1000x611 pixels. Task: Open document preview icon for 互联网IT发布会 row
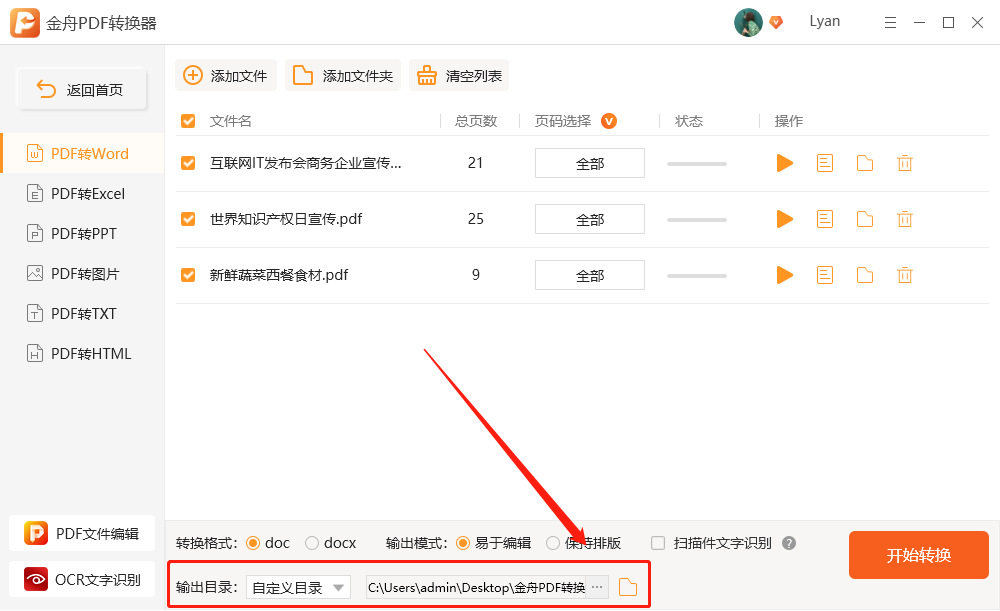825,163
